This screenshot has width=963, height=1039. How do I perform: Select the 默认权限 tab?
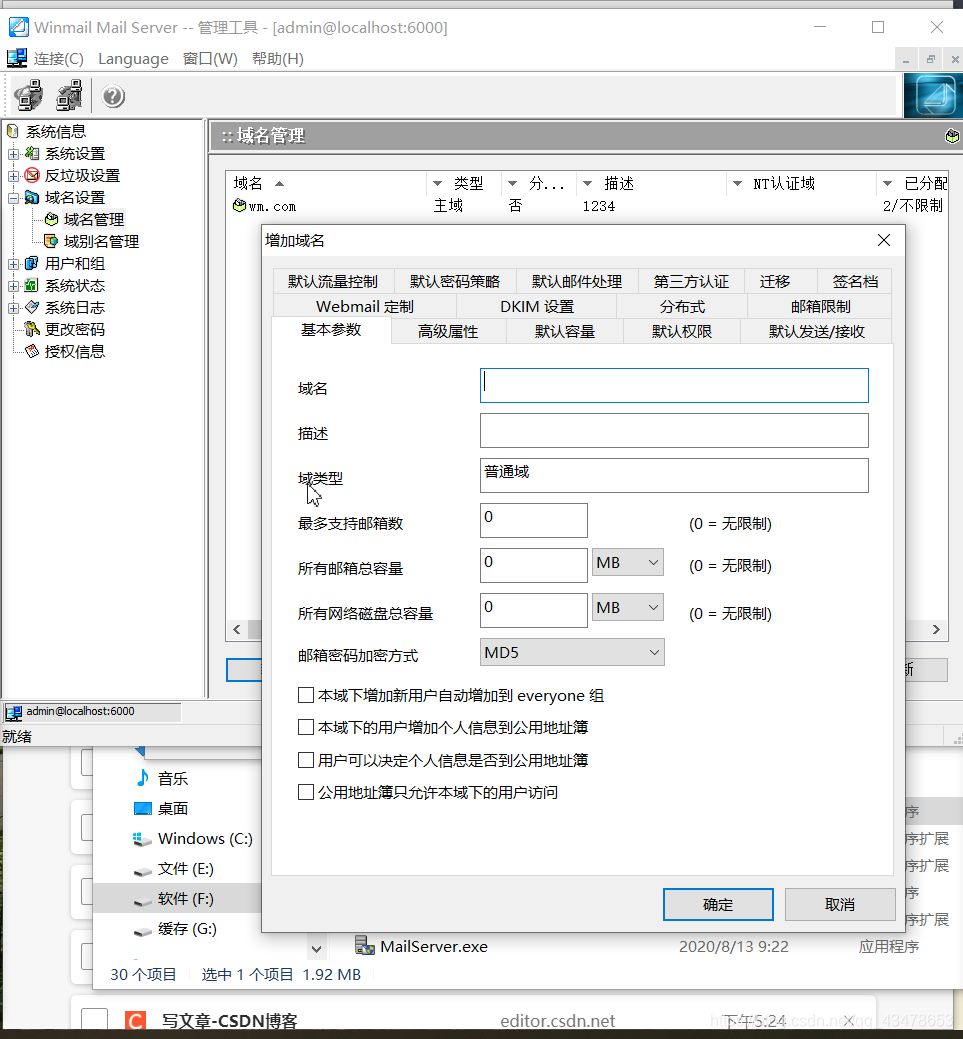[681, 331]
